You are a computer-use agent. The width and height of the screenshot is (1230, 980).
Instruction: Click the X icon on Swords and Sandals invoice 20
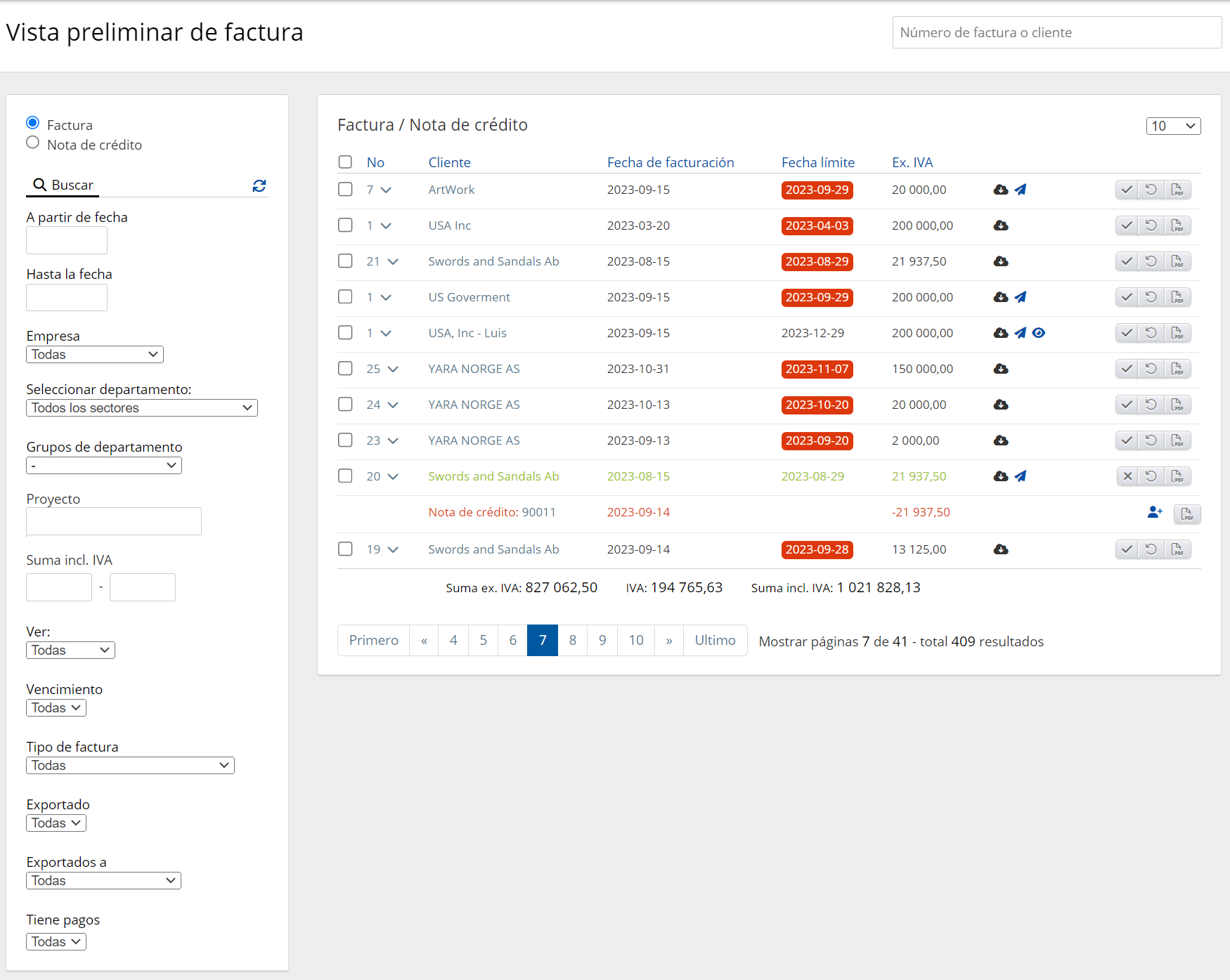[x=1127, y=476]
